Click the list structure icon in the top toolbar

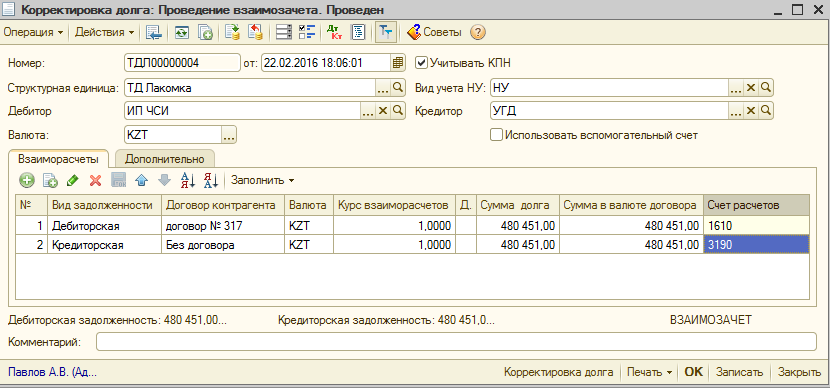coord(284,33)
